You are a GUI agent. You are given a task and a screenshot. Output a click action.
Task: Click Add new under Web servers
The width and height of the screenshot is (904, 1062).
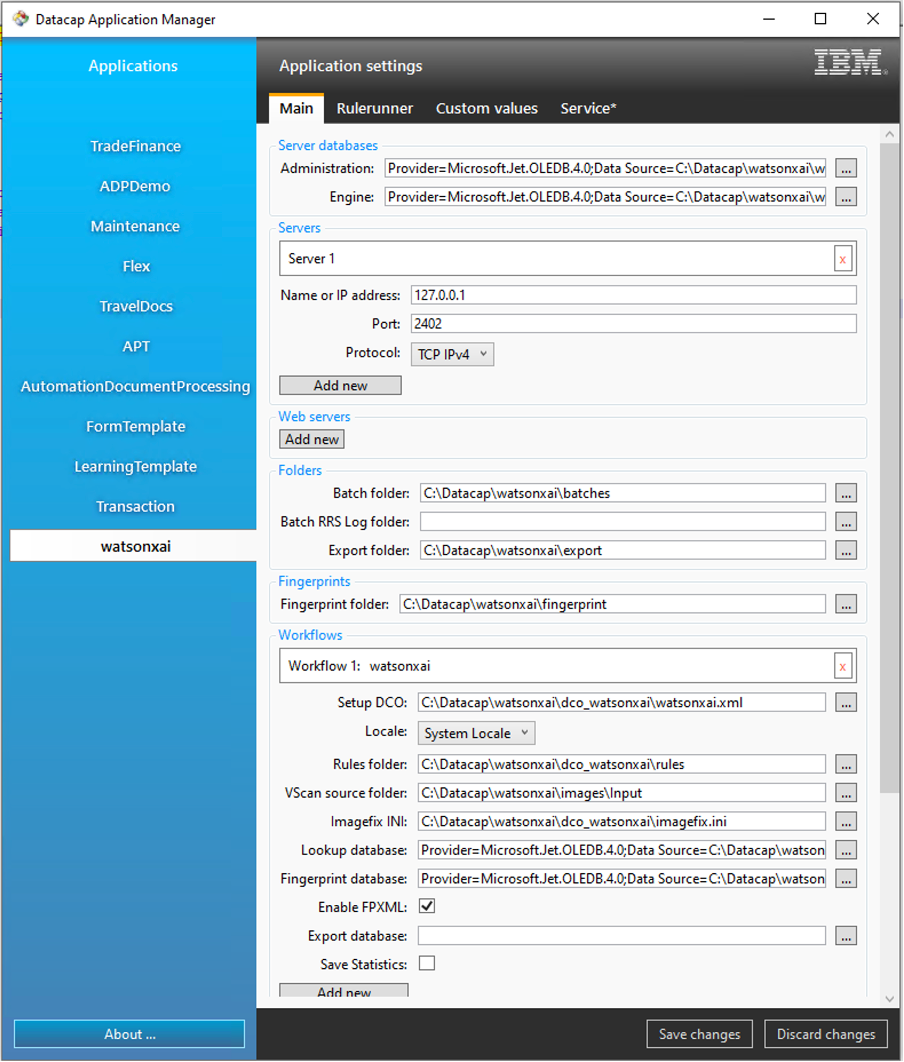click(x=312, y=439)
